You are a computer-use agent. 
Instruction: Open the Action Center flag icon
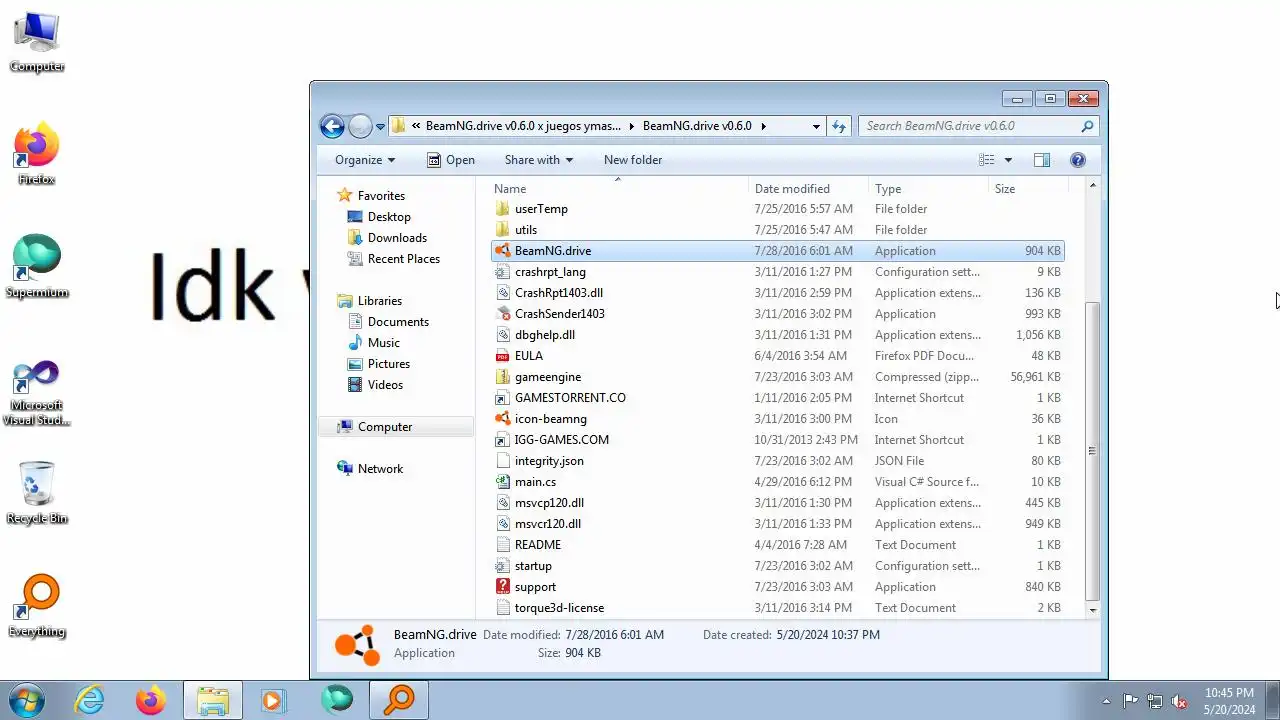1131,701
